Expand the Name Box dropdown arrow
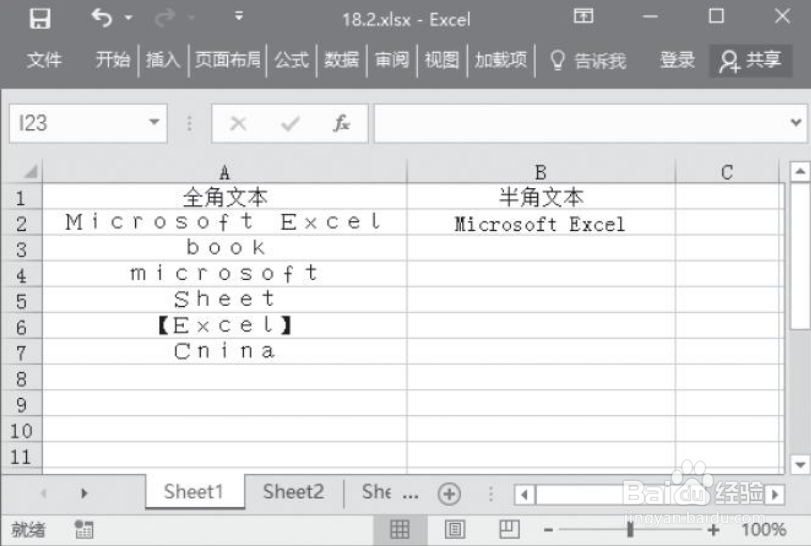Screen dimensions: 811x546 154,123
